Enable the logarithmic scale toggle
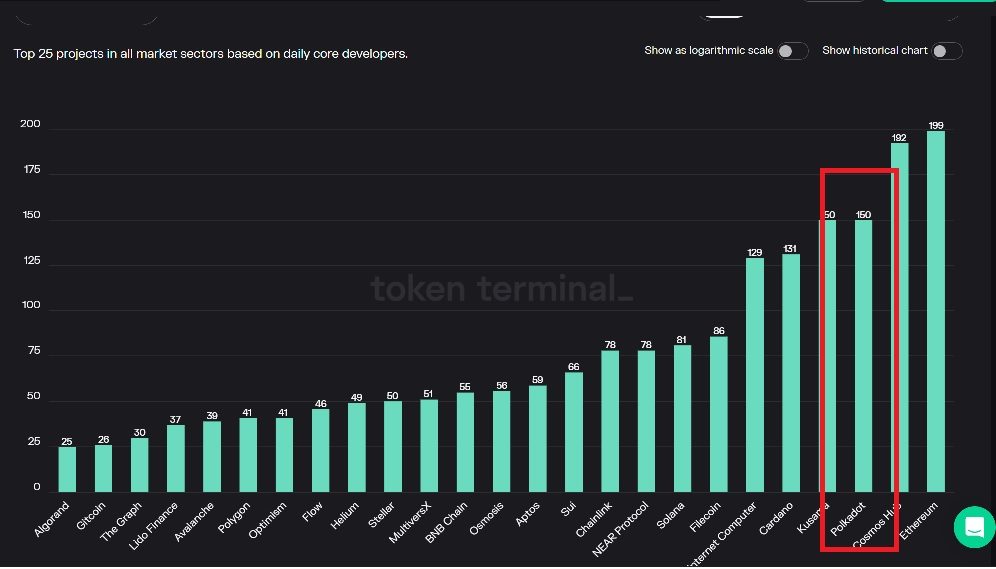Screen dimensions: 996x569 pos(792,51)
